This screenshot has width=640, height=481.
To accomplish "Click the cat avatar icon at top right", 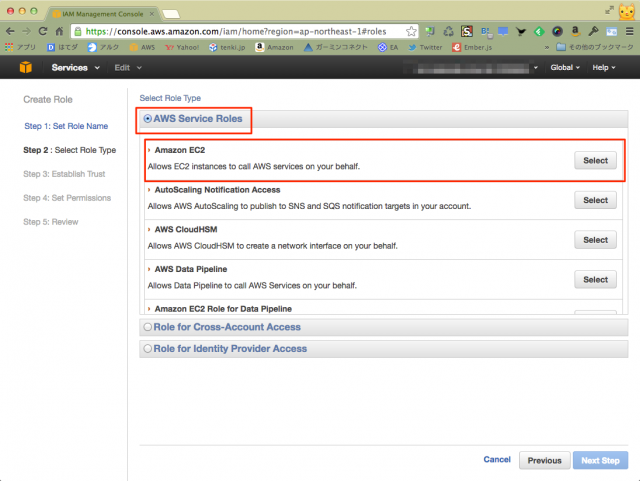I will [627, 11].
